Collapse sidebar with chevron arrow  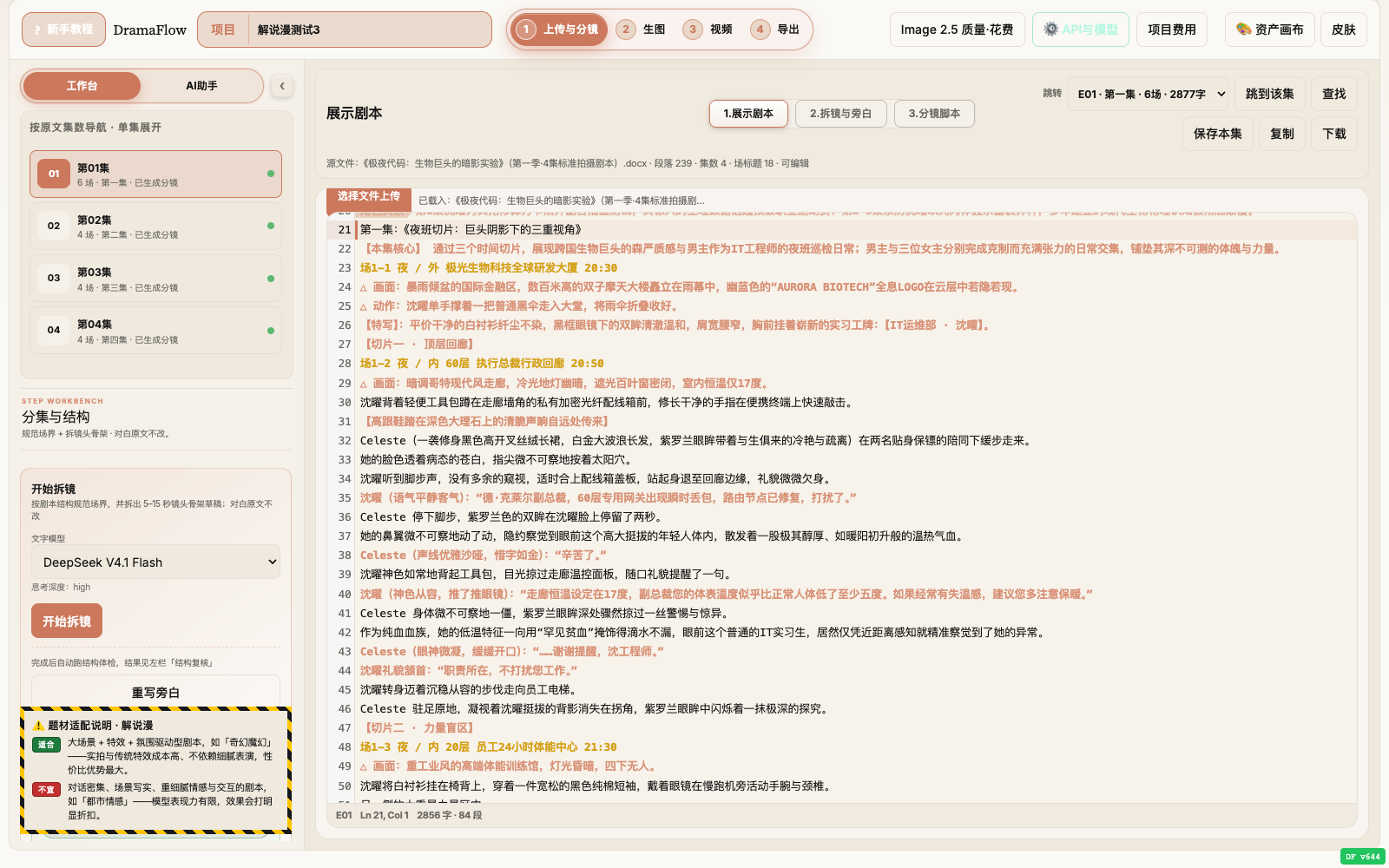[x=281, y=86]
